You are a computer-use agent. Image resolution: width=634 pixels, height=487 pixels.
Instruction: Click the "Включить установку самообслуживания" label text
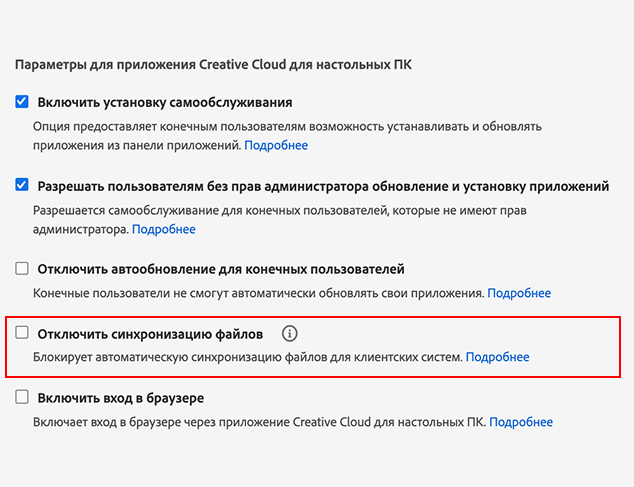(x=165, y=102)
